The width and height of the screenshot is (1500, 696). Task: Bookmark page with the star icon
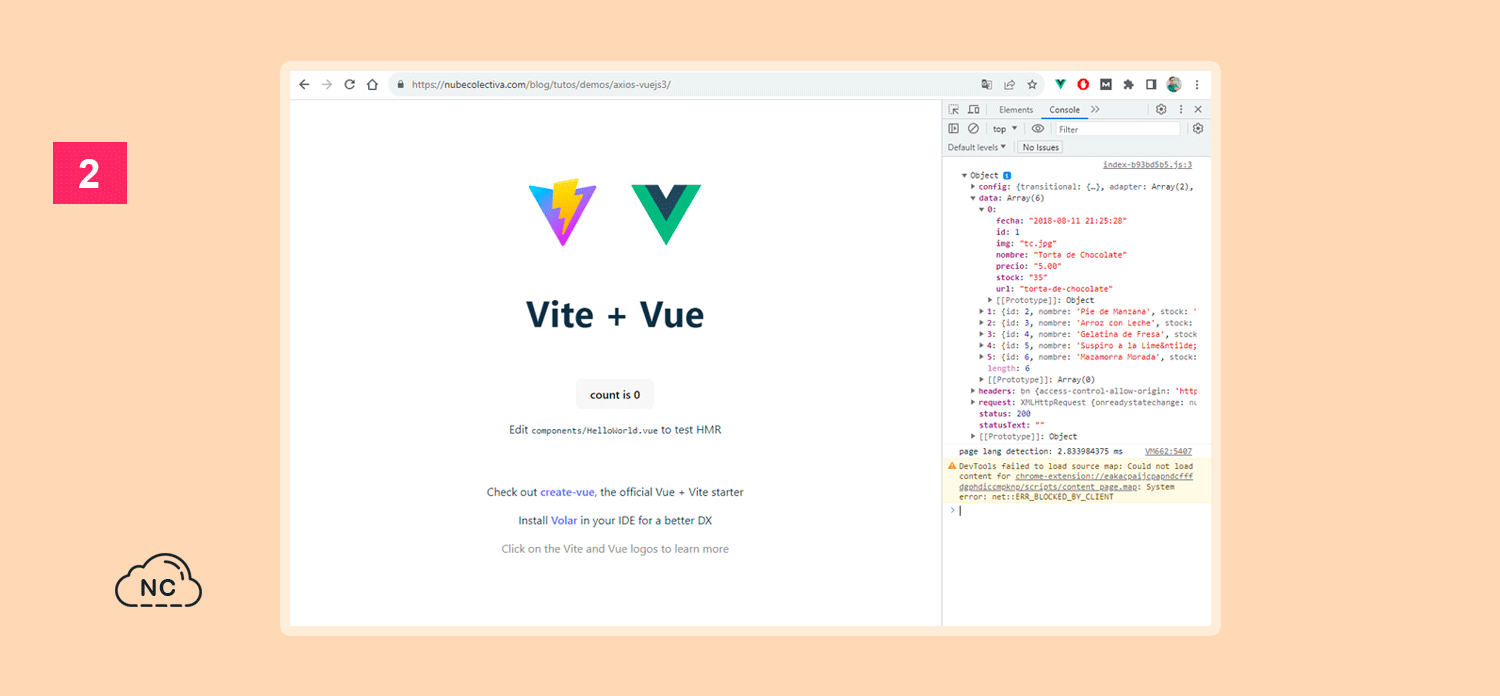click(x=1032, y=85)
